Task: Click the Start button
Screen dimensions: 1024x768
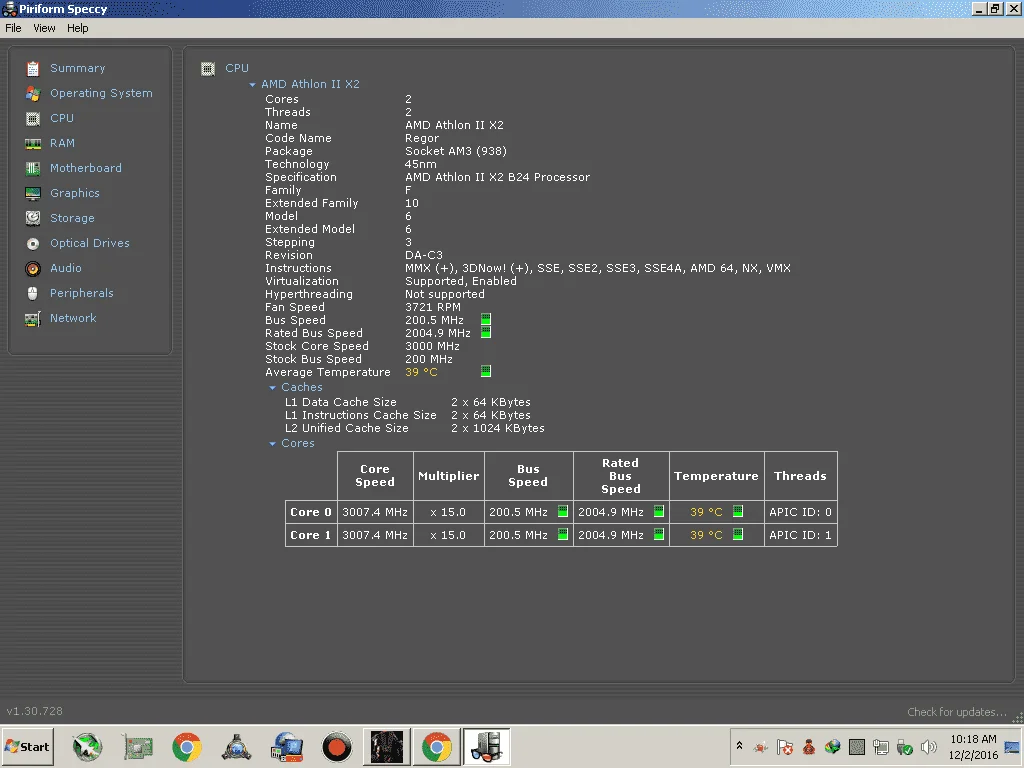Action: point(27,747)
